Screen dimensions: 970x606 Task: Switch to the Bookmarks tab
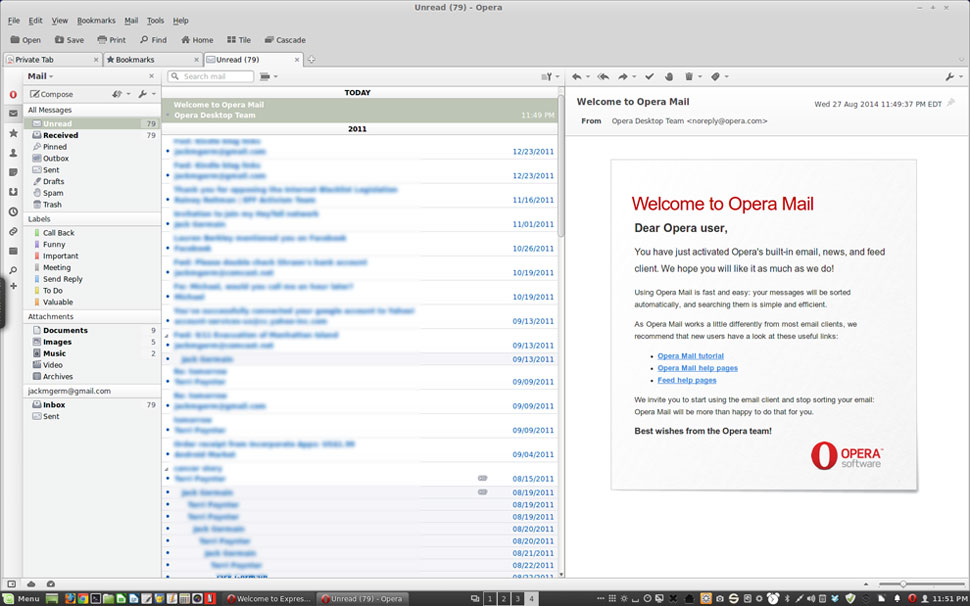click(152, 60)
